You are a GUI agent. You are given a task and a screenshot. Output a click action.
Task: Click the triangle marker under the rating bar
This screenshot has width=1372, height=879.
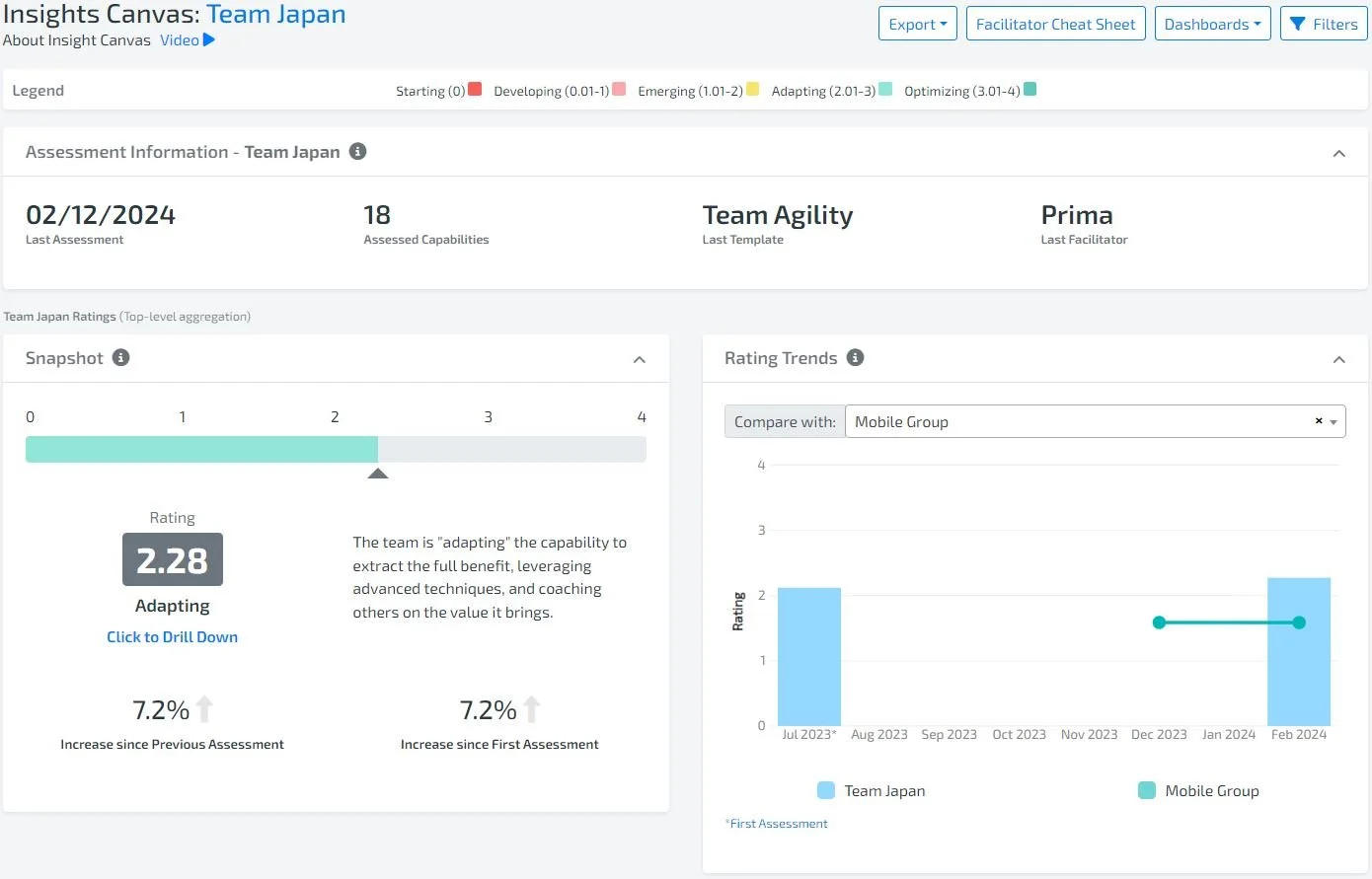[x=378, y=473]
